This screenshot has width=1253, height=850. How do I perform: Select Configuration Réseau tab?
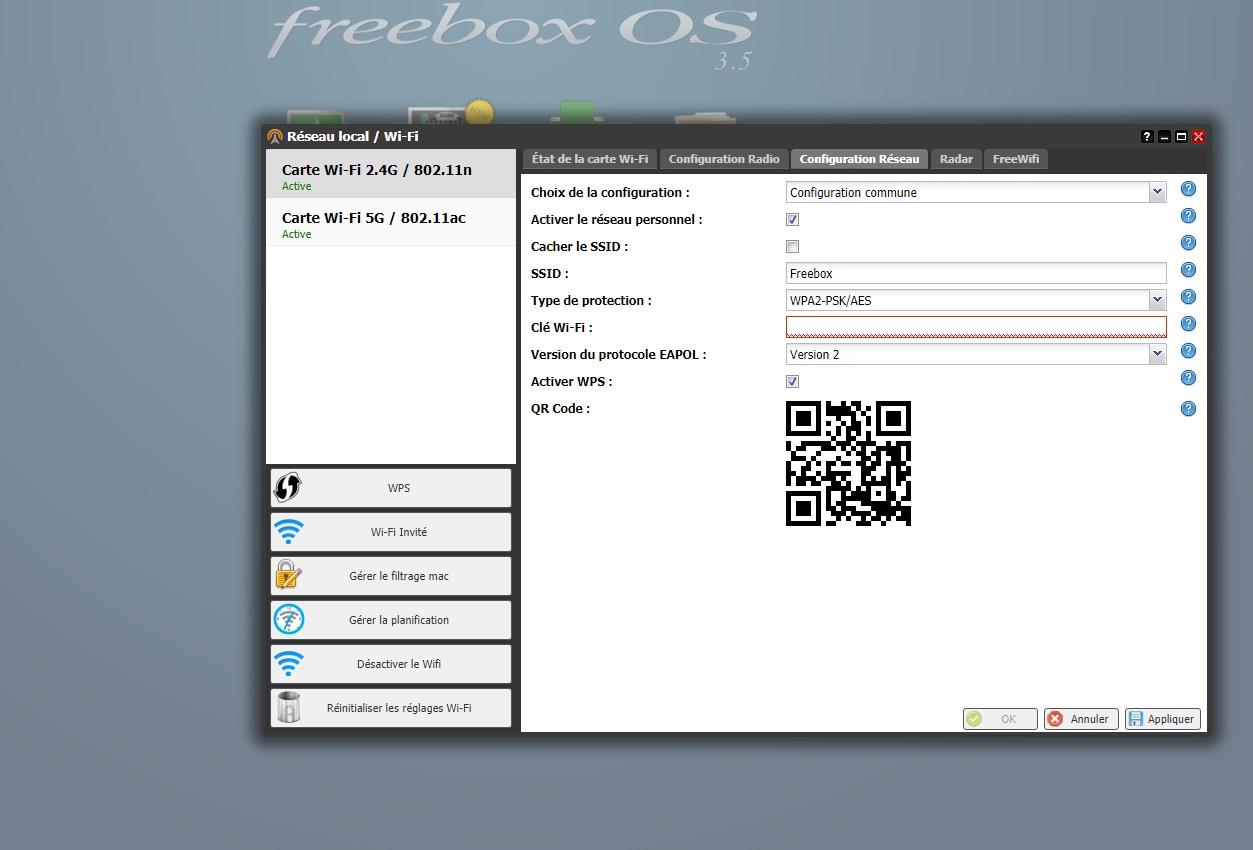(859, 159)
